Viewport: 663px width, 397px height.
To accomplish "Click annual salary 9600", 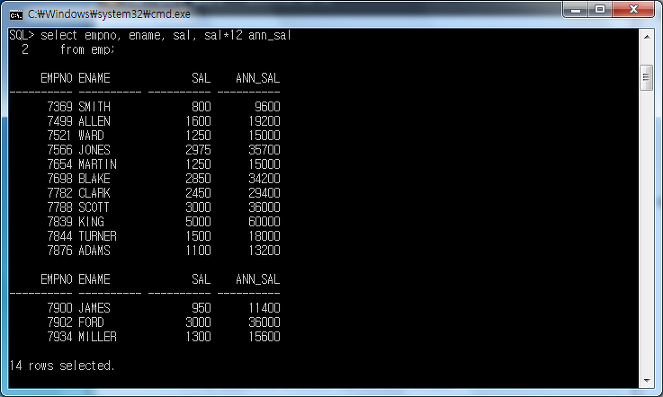I will point(268,107).
